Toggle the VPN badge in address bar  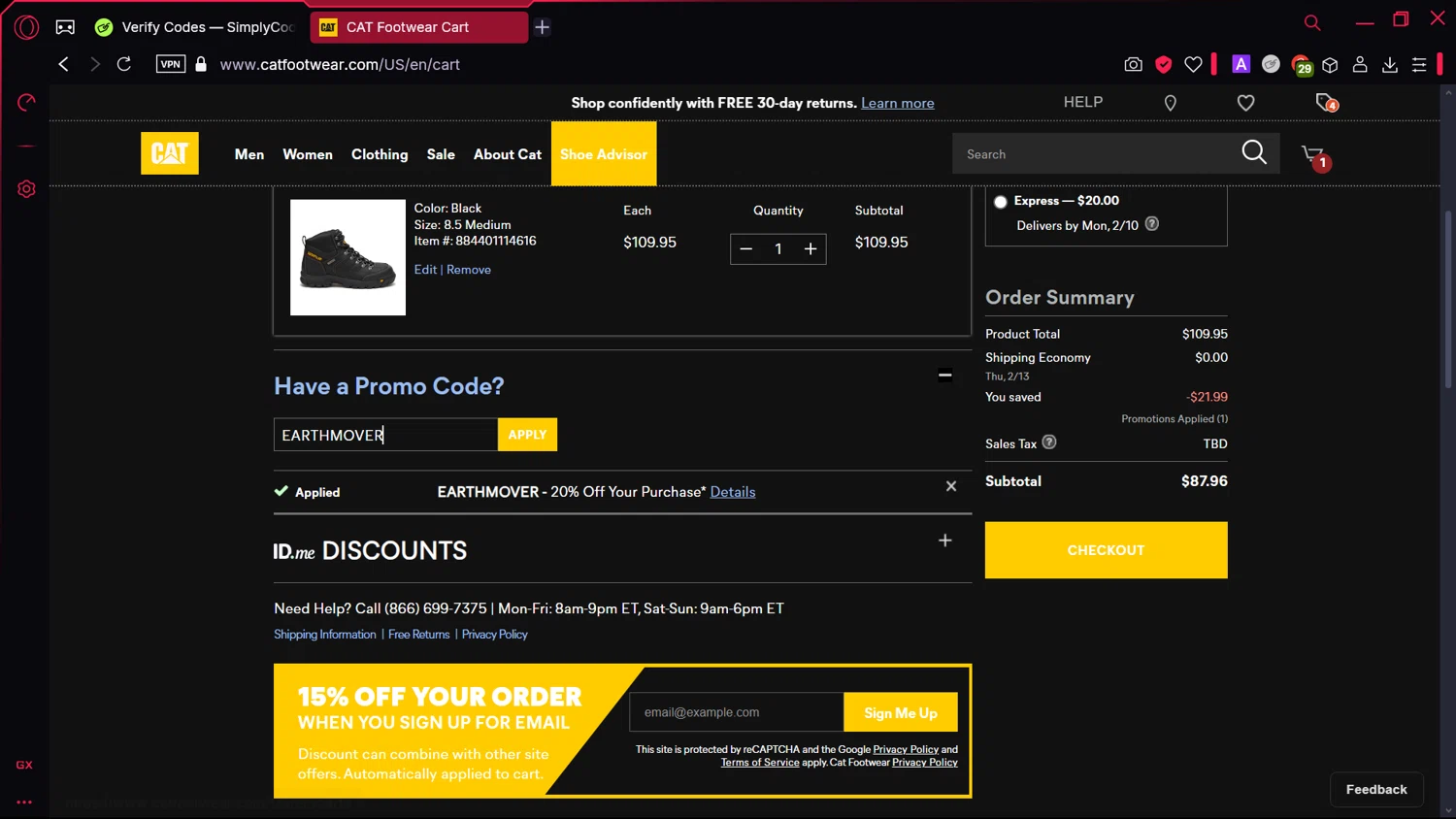(x=171, y=64)
